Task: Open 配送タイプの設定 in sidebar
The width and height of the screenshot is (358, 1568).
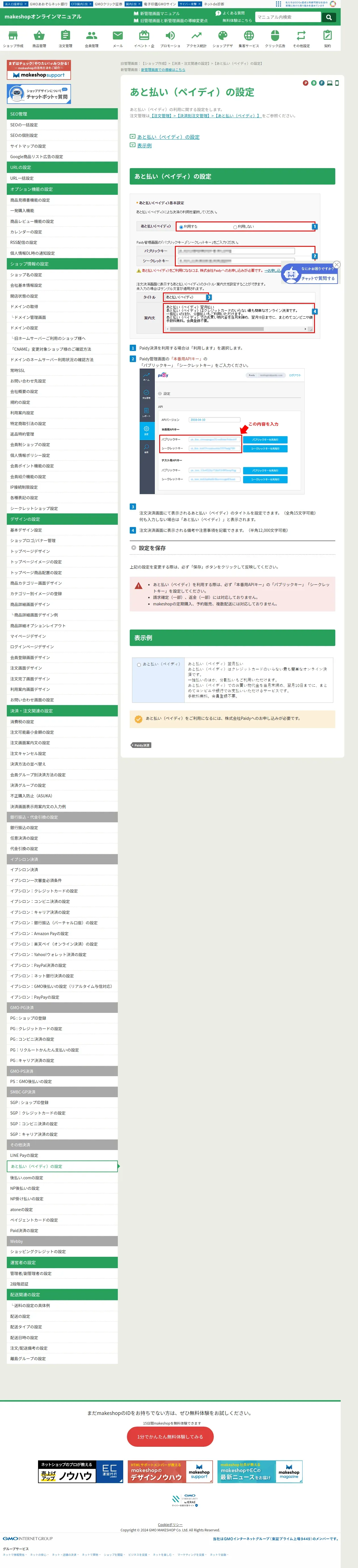Action: click(x=62, y=1326)
